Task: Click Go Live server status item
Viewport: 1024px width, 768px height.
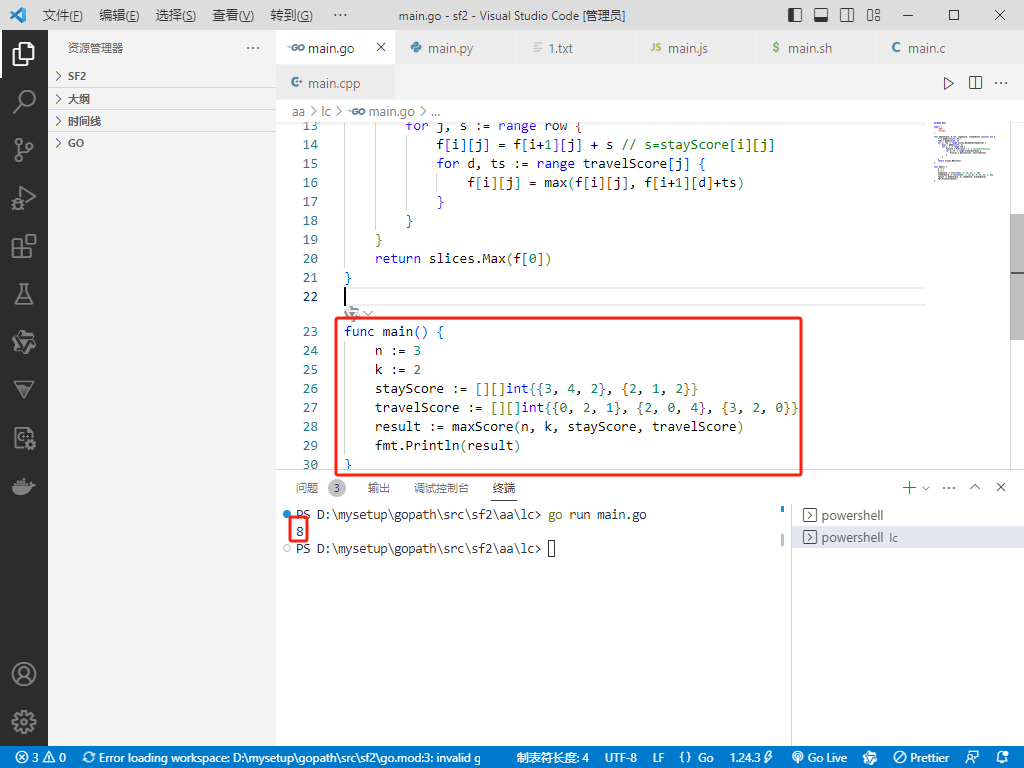Action: (x=819, y=758)
